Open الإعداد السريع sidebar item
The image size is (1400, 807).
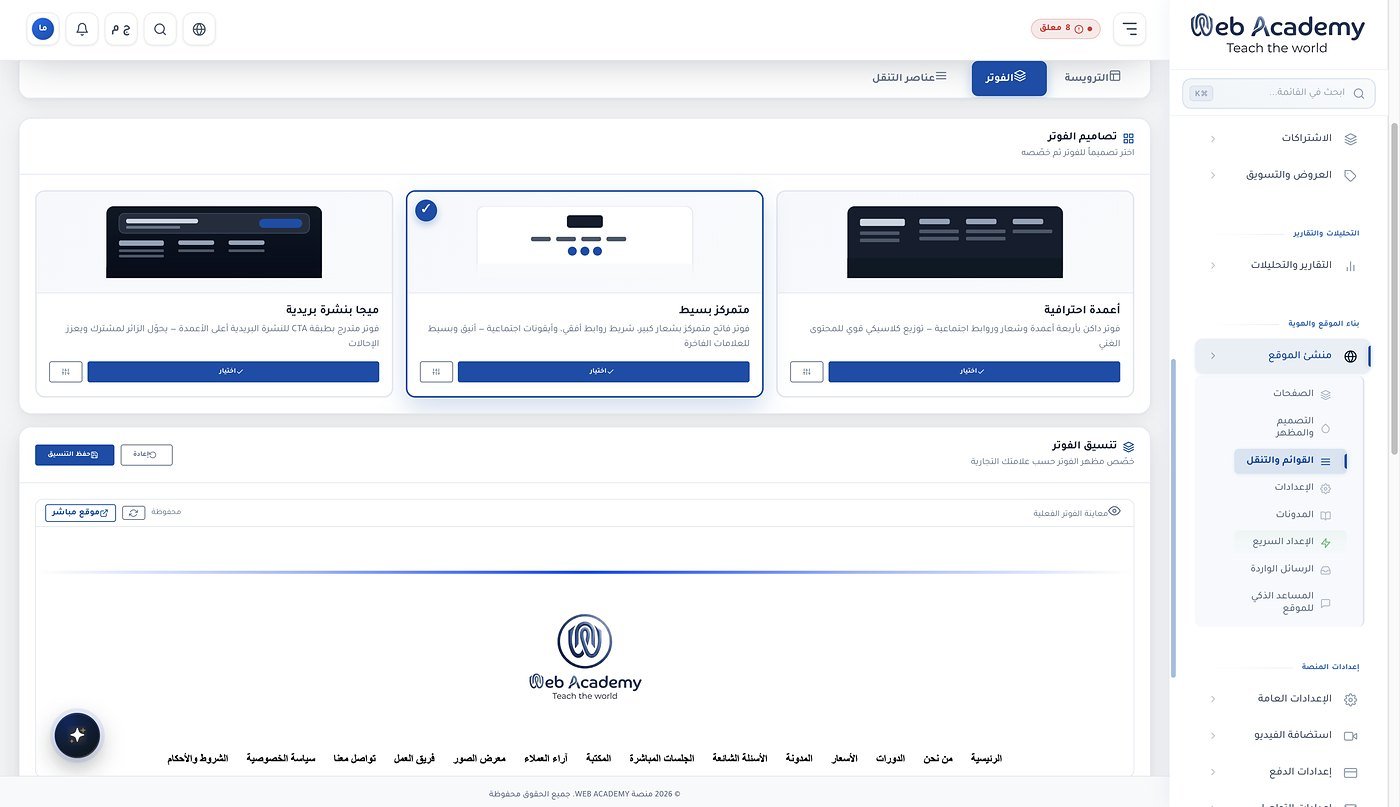click(1291, 542)
